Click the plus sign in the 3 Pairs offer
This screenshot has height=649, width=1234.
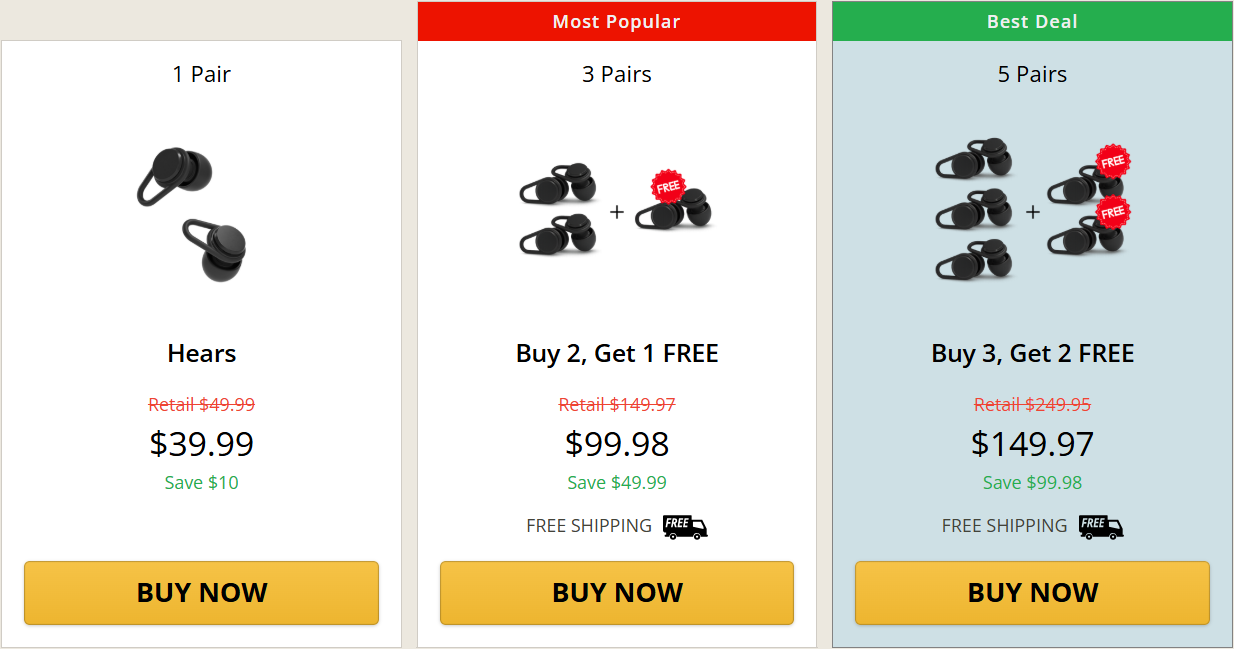[x=617, y=210]
